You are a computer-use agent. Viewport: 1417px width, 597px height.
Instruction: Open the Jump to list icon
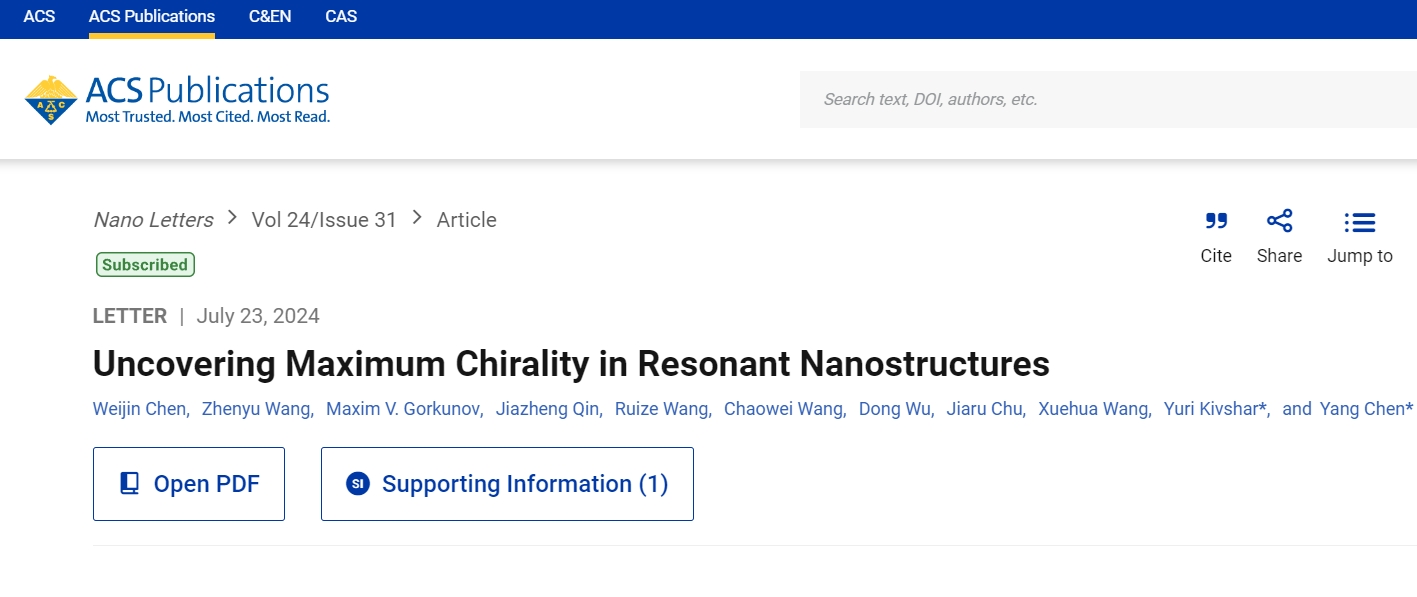click(x=1359, y=222)
